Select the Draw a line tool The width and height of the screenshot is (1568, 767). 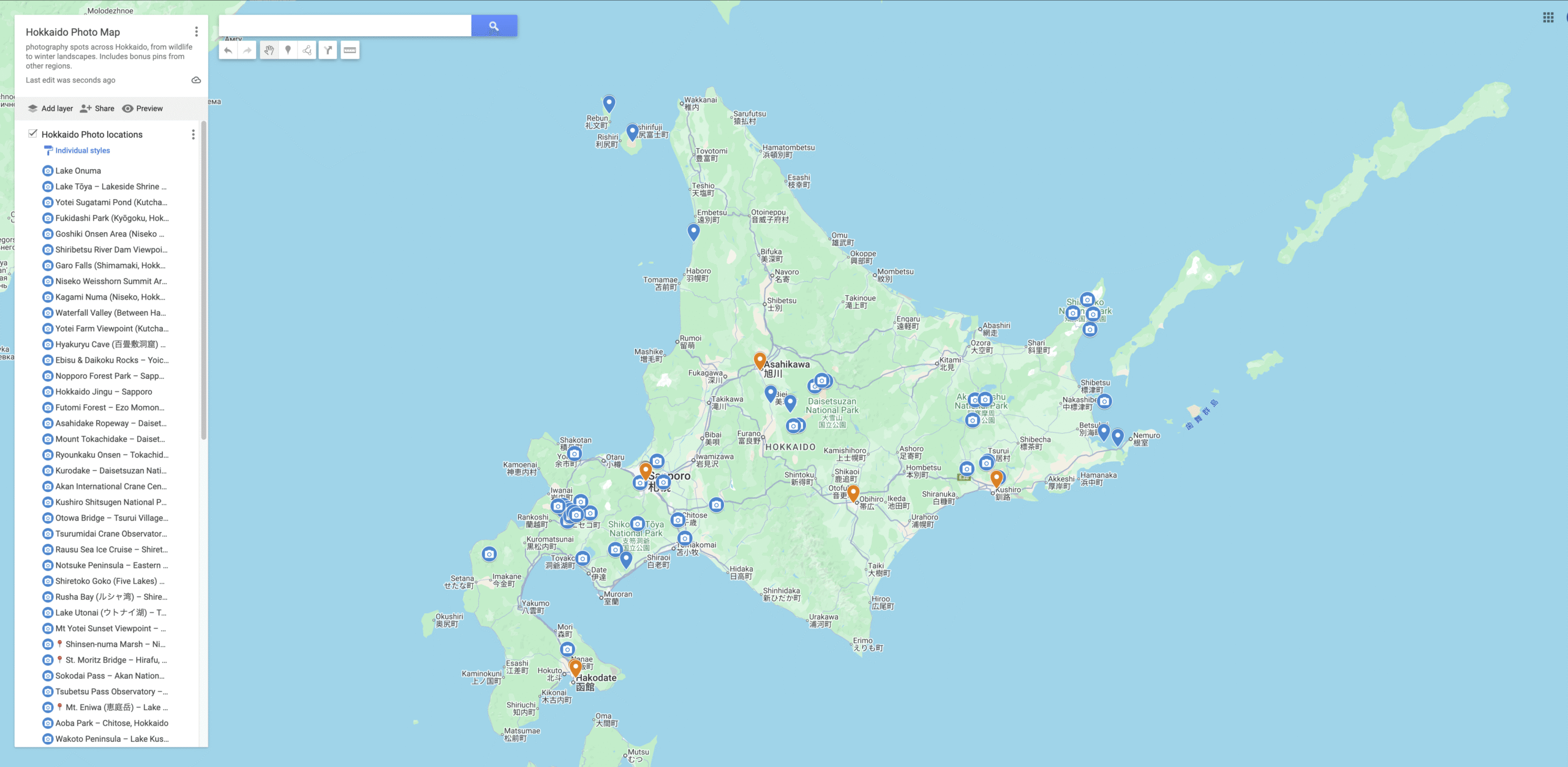307,51
